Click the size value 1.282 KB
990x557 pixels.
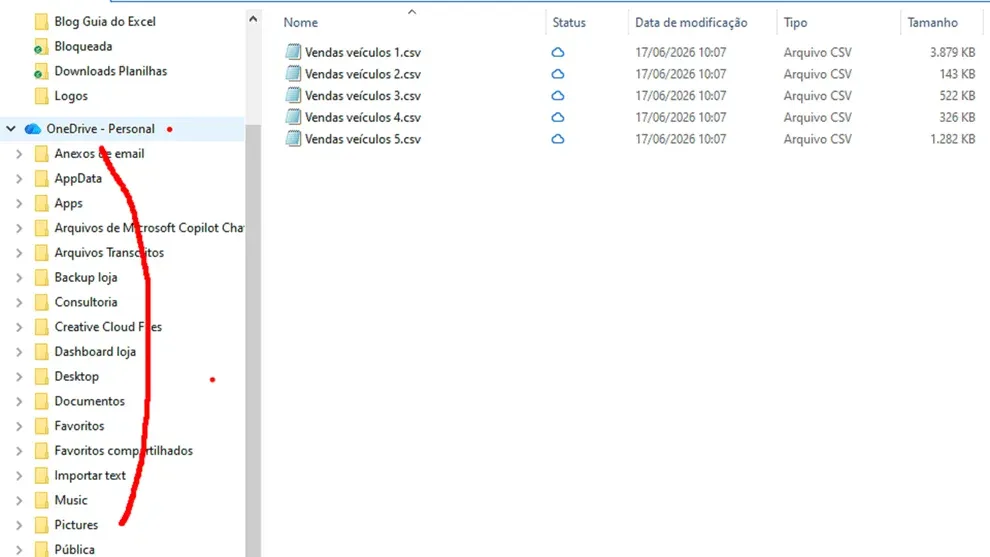pos(952,139)
